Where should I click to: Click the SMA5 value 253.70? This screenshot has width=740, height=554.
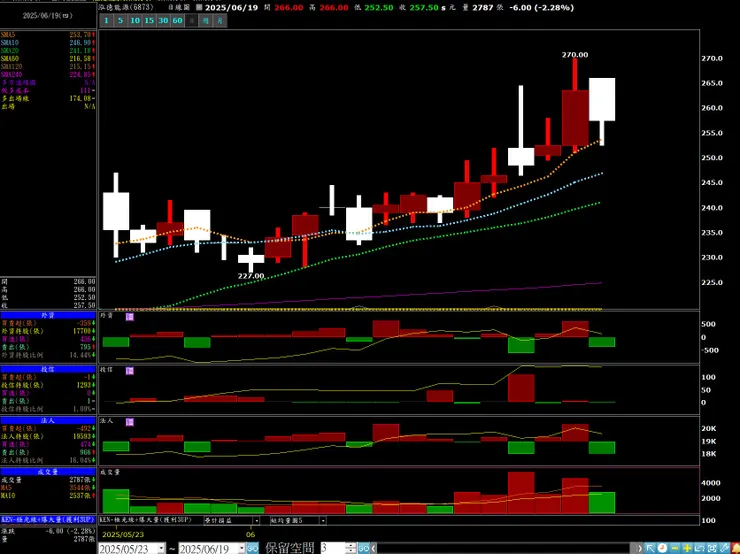[x=80, y=35]
